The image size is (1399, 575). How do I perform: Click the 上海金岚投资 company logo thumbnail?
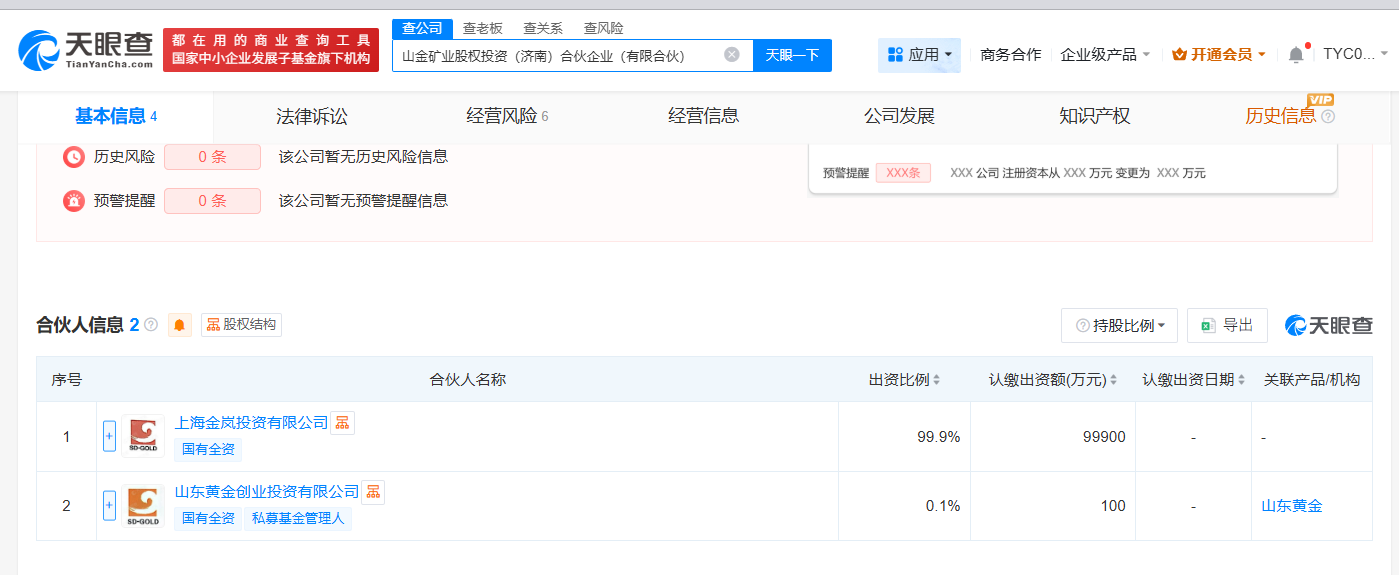[143, 436]
